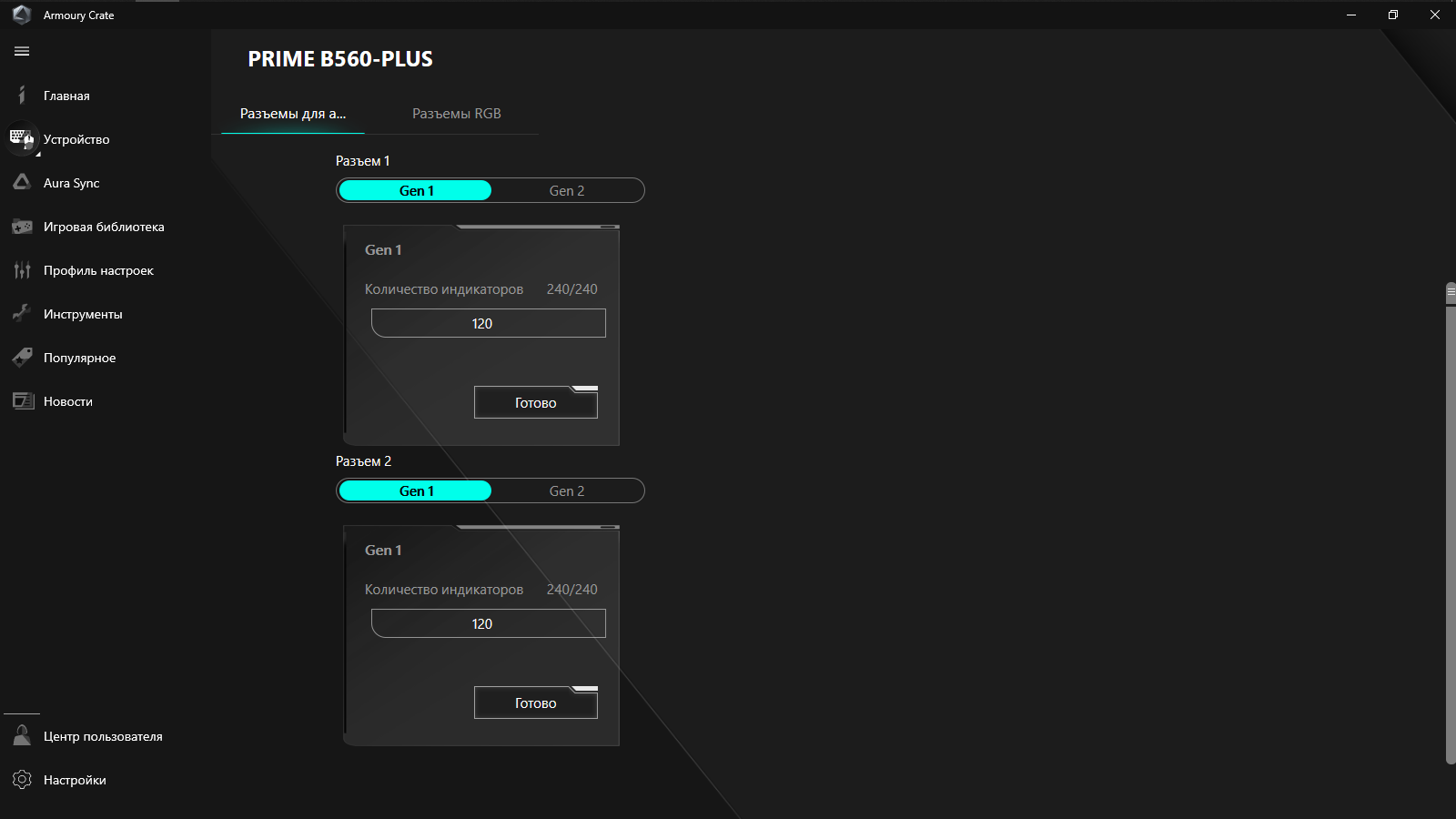Click the Armoury Crate logo icon
Screen dimensions: 1456x819
[x=22, y=15]
